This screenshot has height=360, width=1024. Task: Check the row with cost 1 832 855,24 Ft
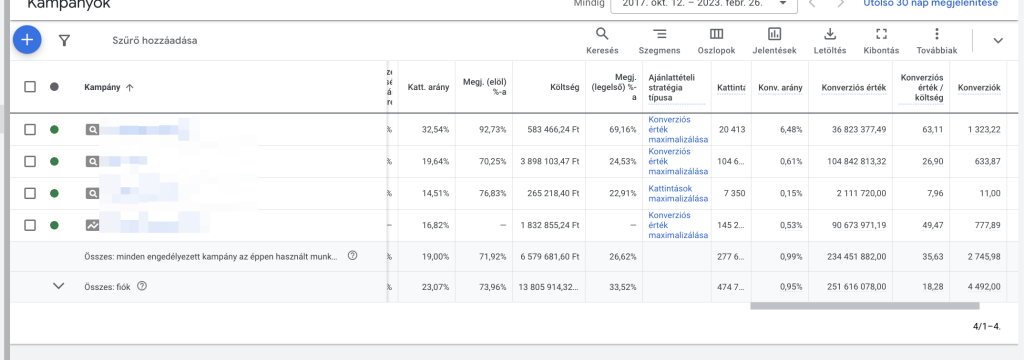[30, 225]
